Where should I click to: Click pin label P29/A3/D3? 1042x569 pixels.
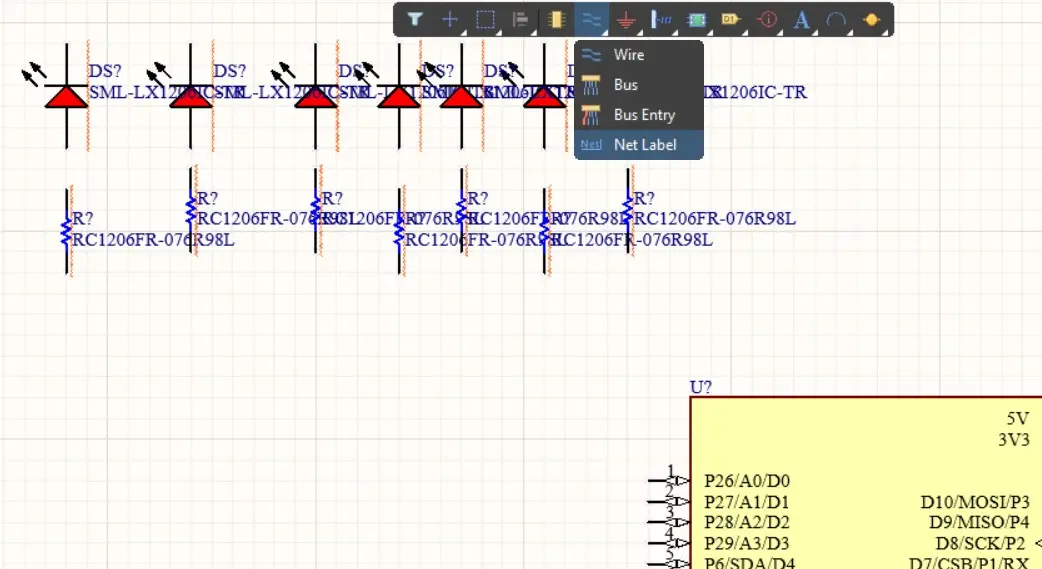point(747,544)
